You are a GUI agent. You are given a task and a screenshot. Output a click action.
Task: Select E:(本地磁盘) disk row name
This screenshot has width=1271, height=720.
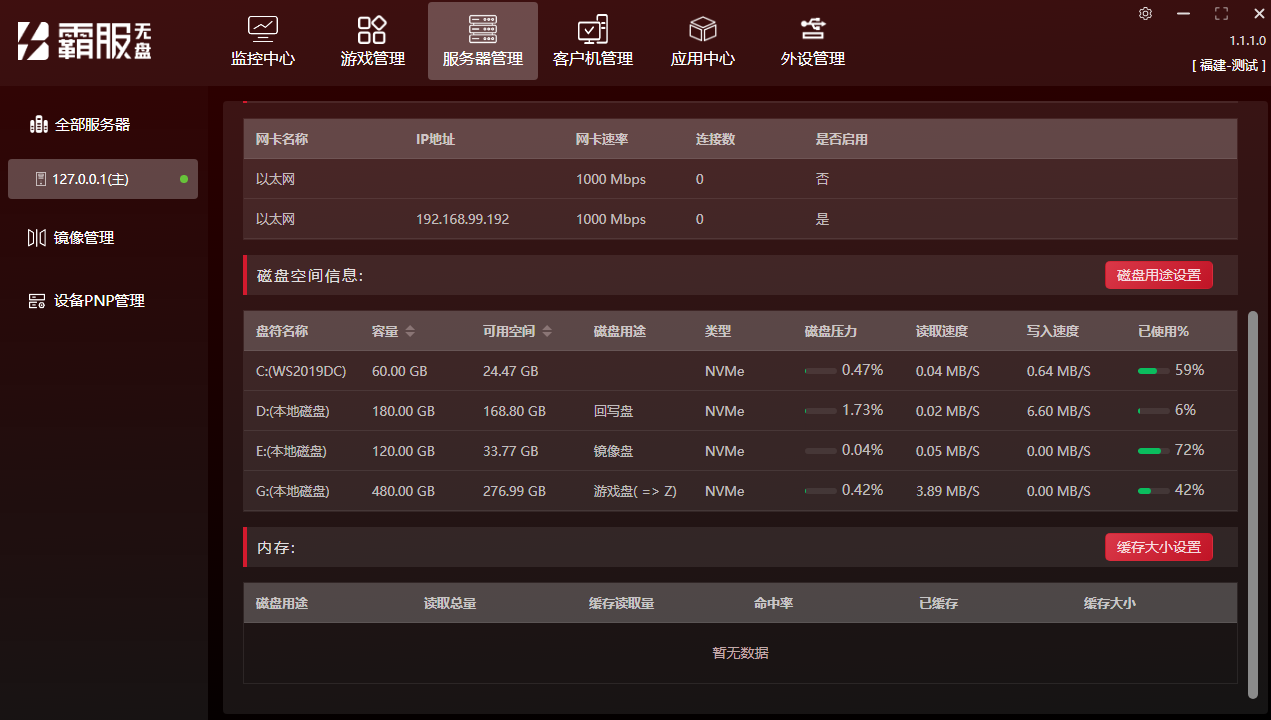[x=292, y=451]
